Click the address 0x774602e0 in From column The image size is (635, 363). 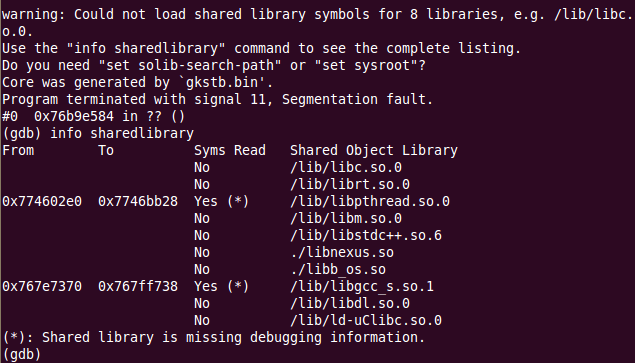[x=42, y=201]
